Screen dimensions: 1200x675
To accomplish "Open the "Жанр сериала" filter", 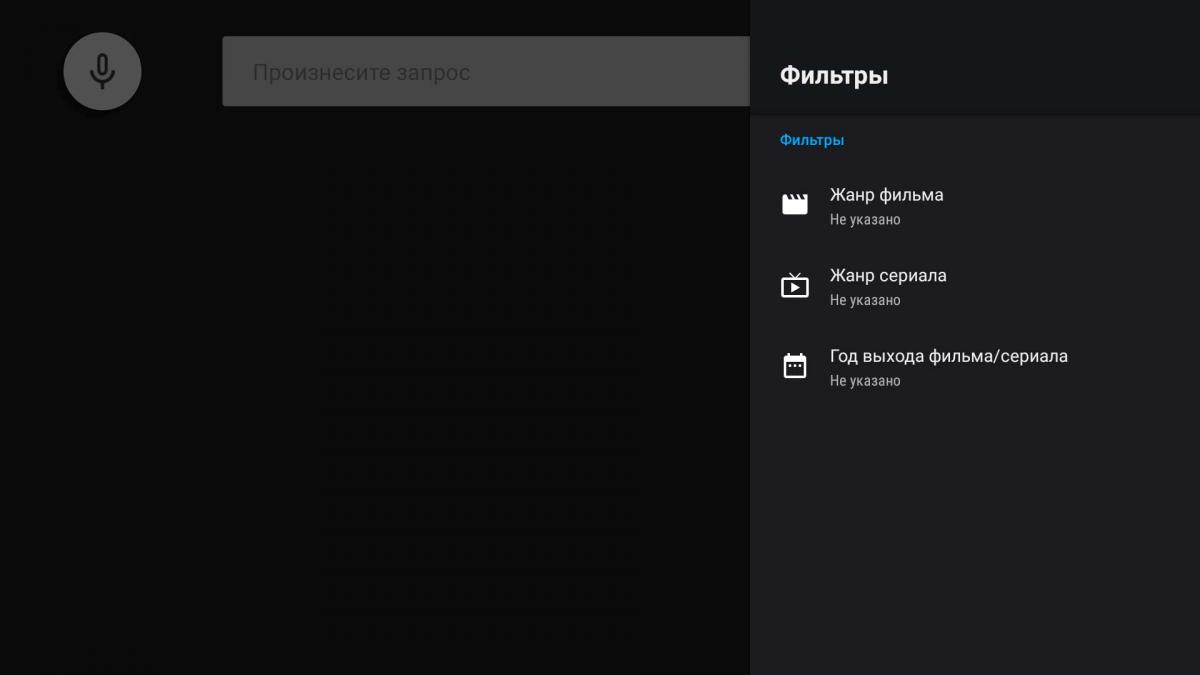I will click(x=975, y=286).
